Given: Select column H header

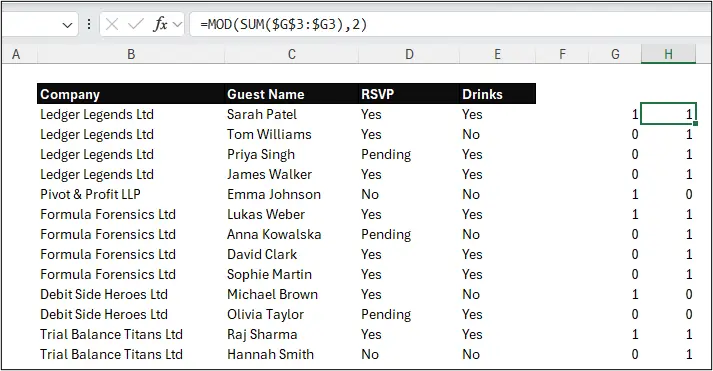Looking at the screenshot, I should point(668,55).
